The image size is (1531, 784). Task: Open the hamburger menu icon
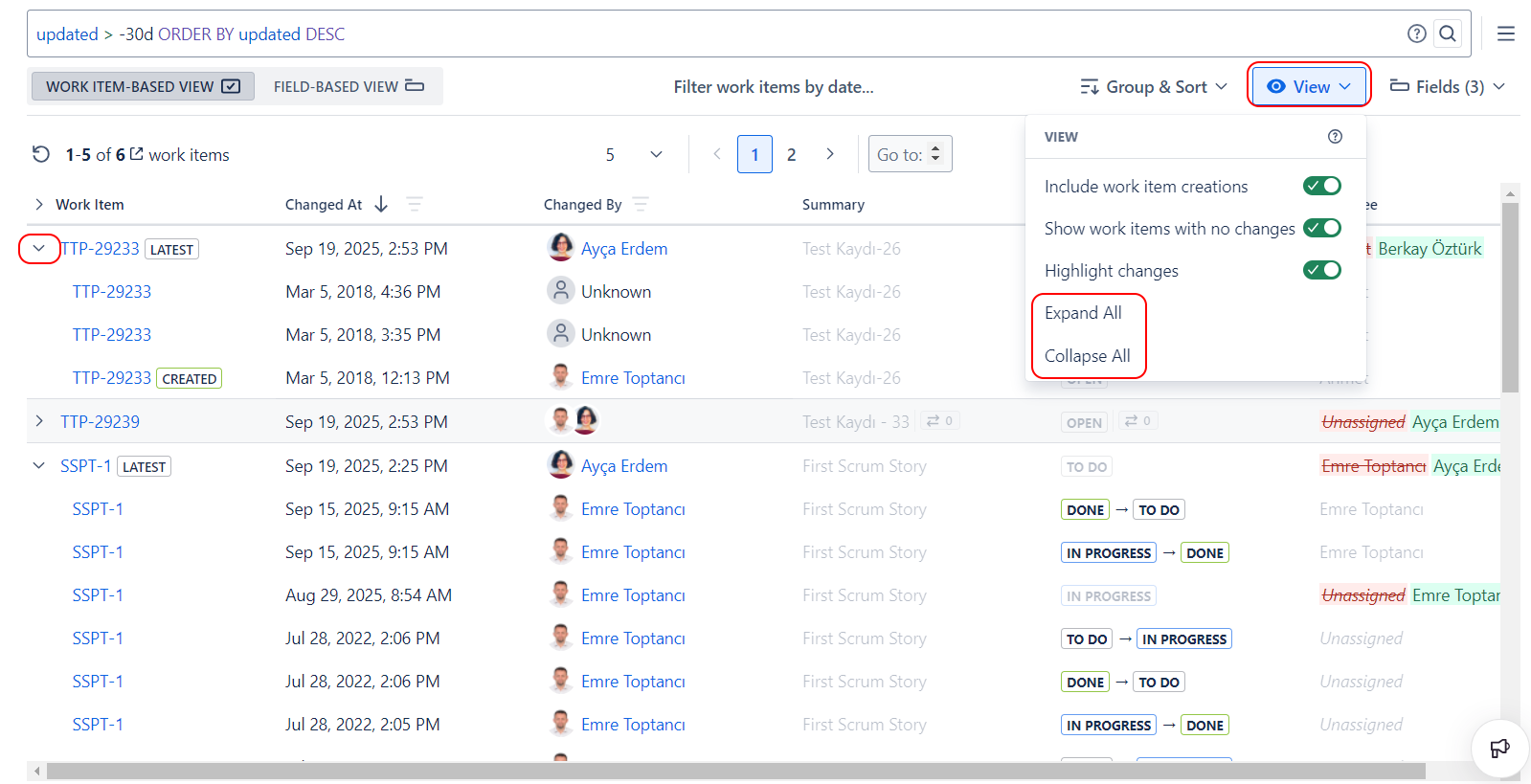point(1505,34)
